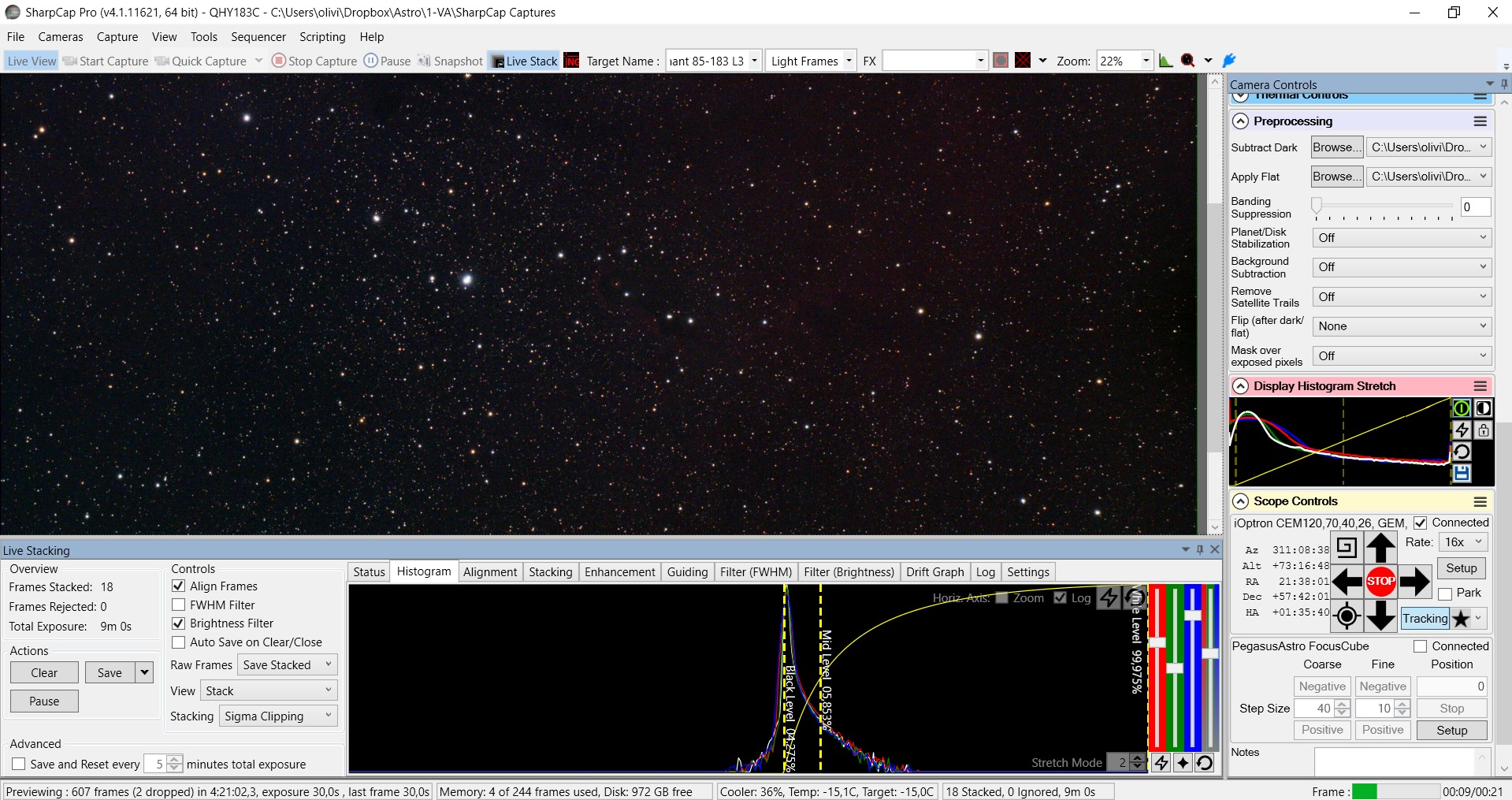This screenshot has width=1512, height=800.
Task: Click the star icon next to Tracking
Action: [1461, 619]
